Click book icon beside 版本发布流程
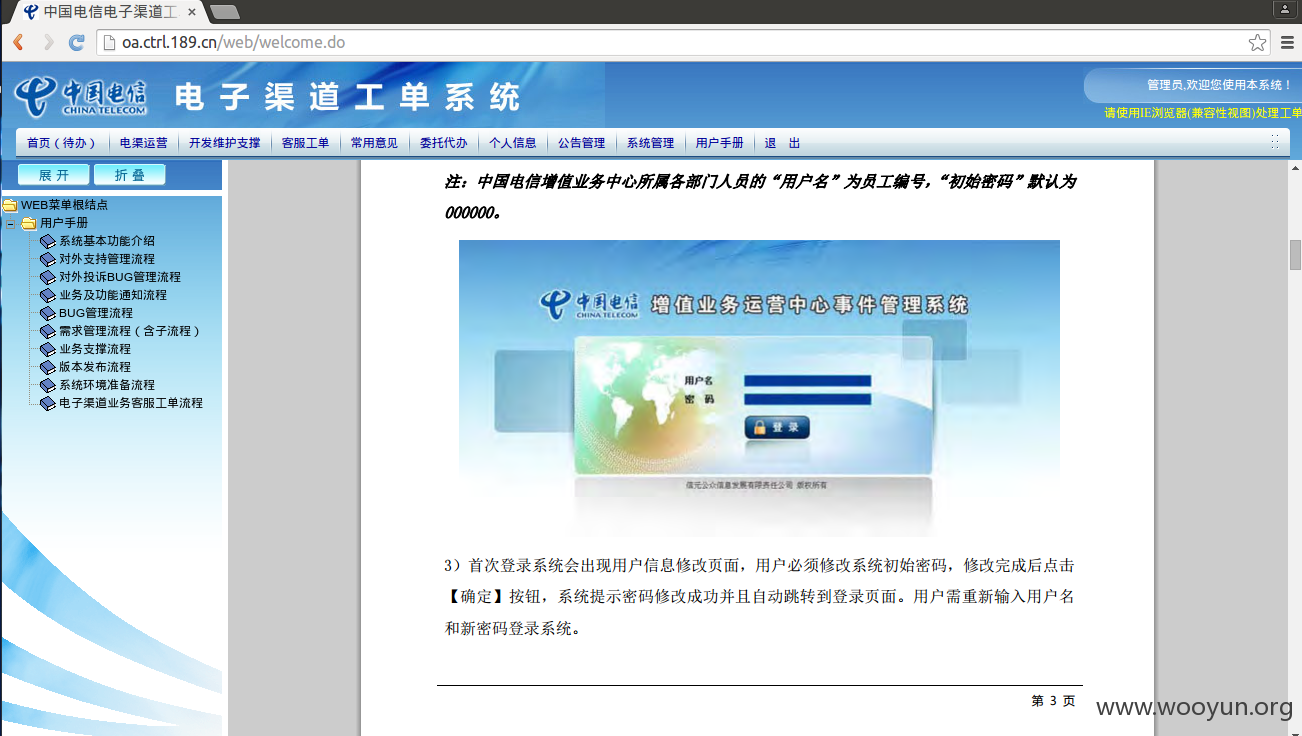 coord(48,367)
